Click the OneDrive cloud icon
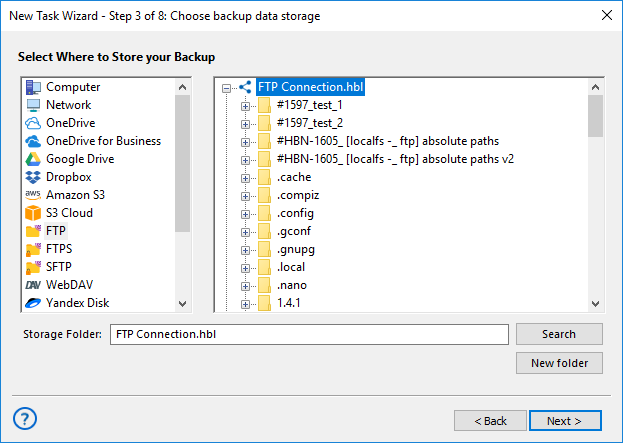The width and height of the screenshot is (623, 443). click(x=33, y=123)
